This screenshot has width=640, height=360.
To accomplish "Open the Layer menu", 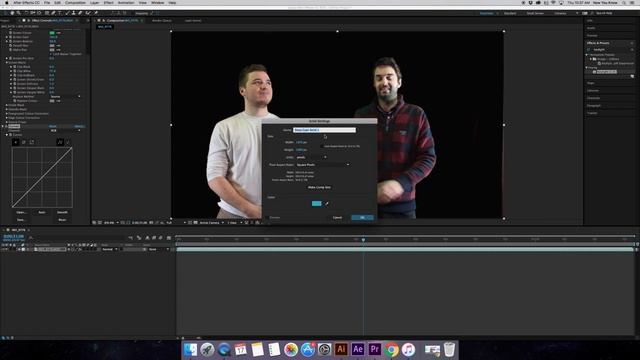I will [x=94, y=2].
